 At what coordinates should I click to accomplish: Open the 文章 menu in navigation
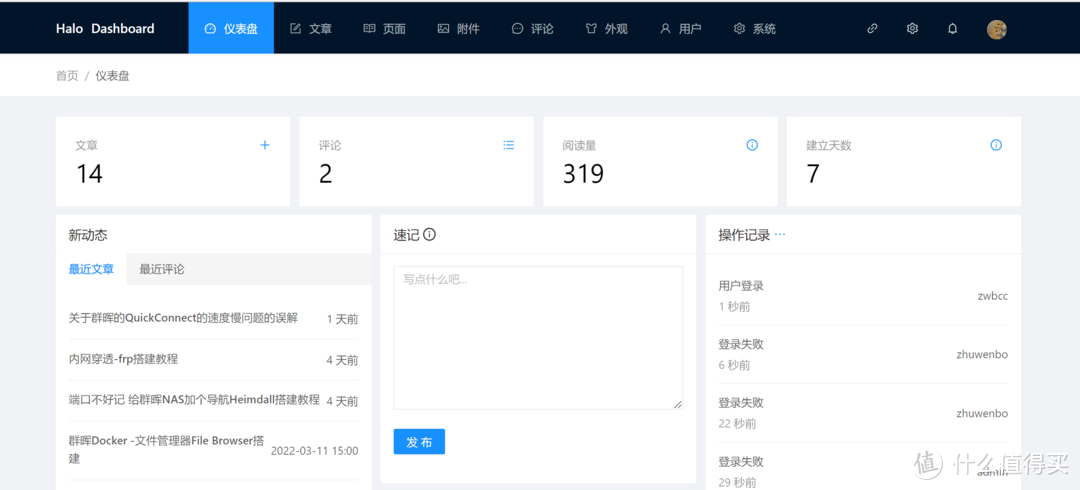[x=311, y=28]
